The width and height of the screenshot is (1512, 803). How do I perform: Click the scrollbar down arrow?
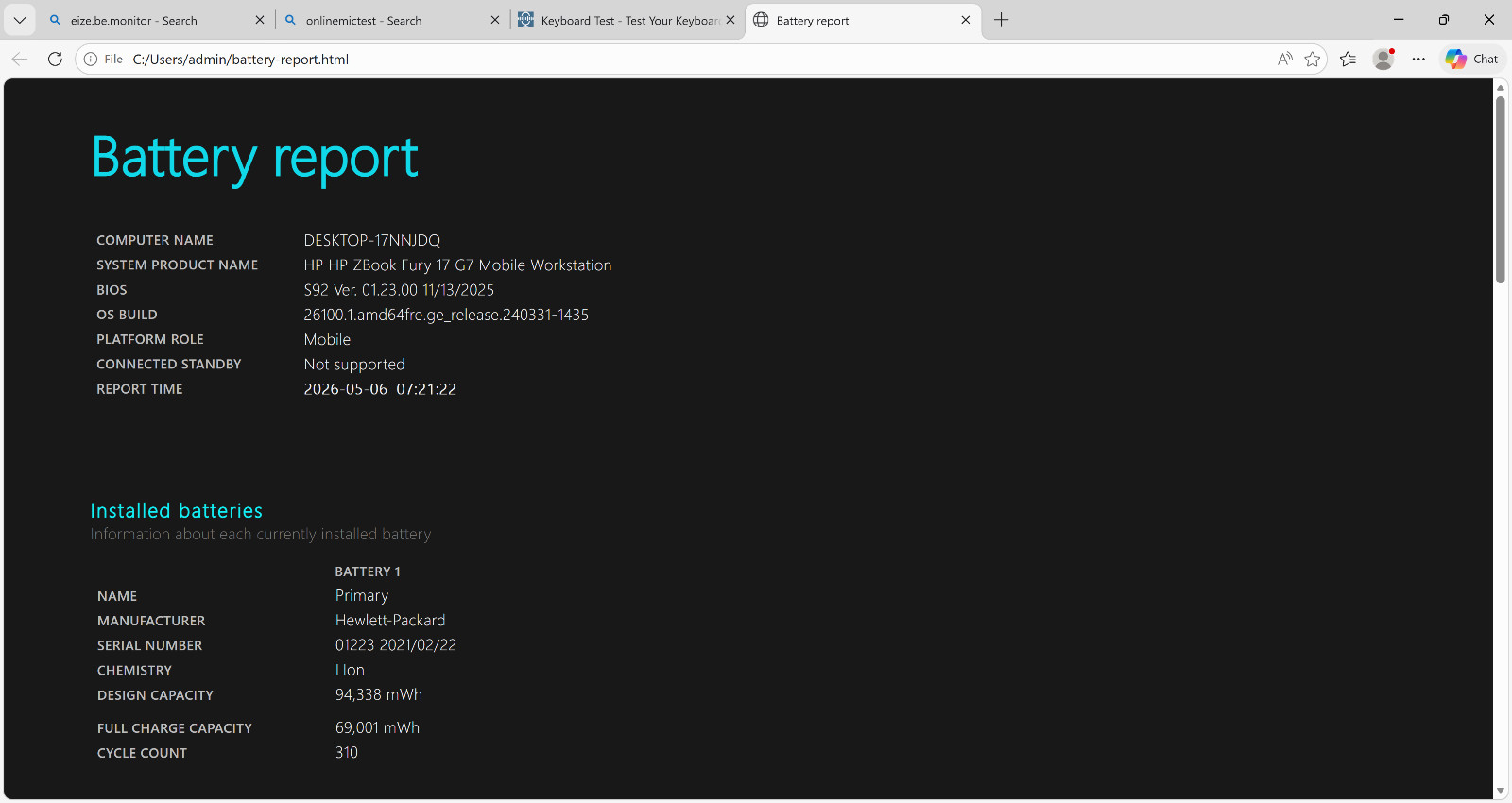pyautogui.click(x=1501, y=792)
